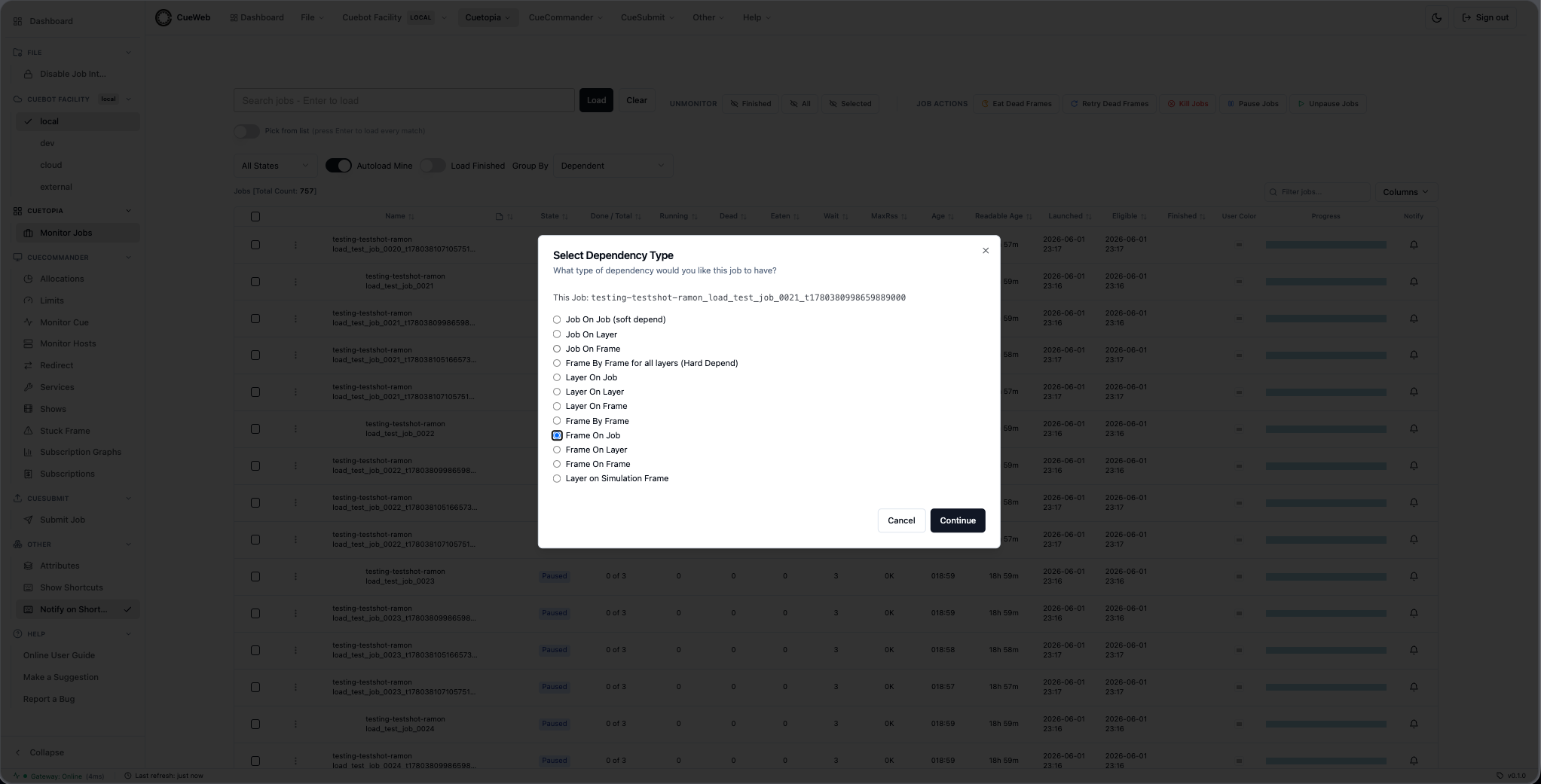1541x784 pixels.
Task: Collapse the CUEBOT FACILITY sidebar section
Action: click(x=128, y=99)
